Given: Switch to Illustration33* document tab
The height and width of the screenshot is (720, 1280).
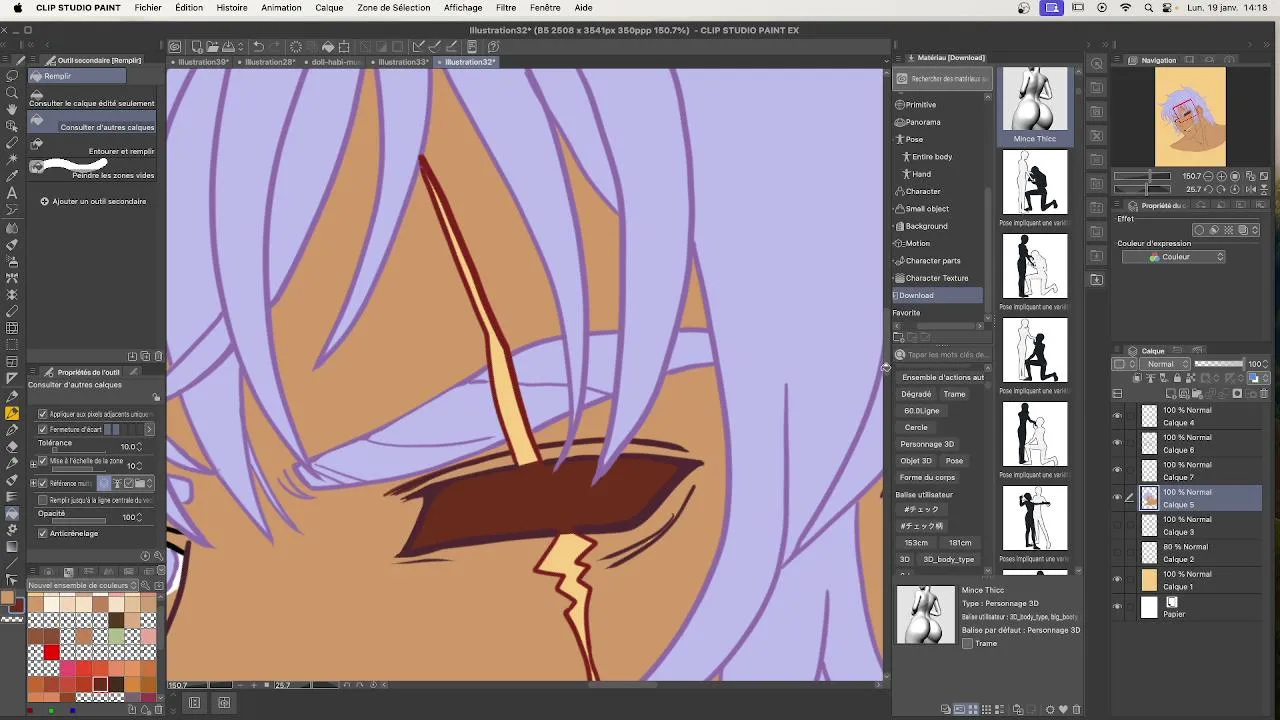Looking at the screenshot, I should tap(402, 62).
